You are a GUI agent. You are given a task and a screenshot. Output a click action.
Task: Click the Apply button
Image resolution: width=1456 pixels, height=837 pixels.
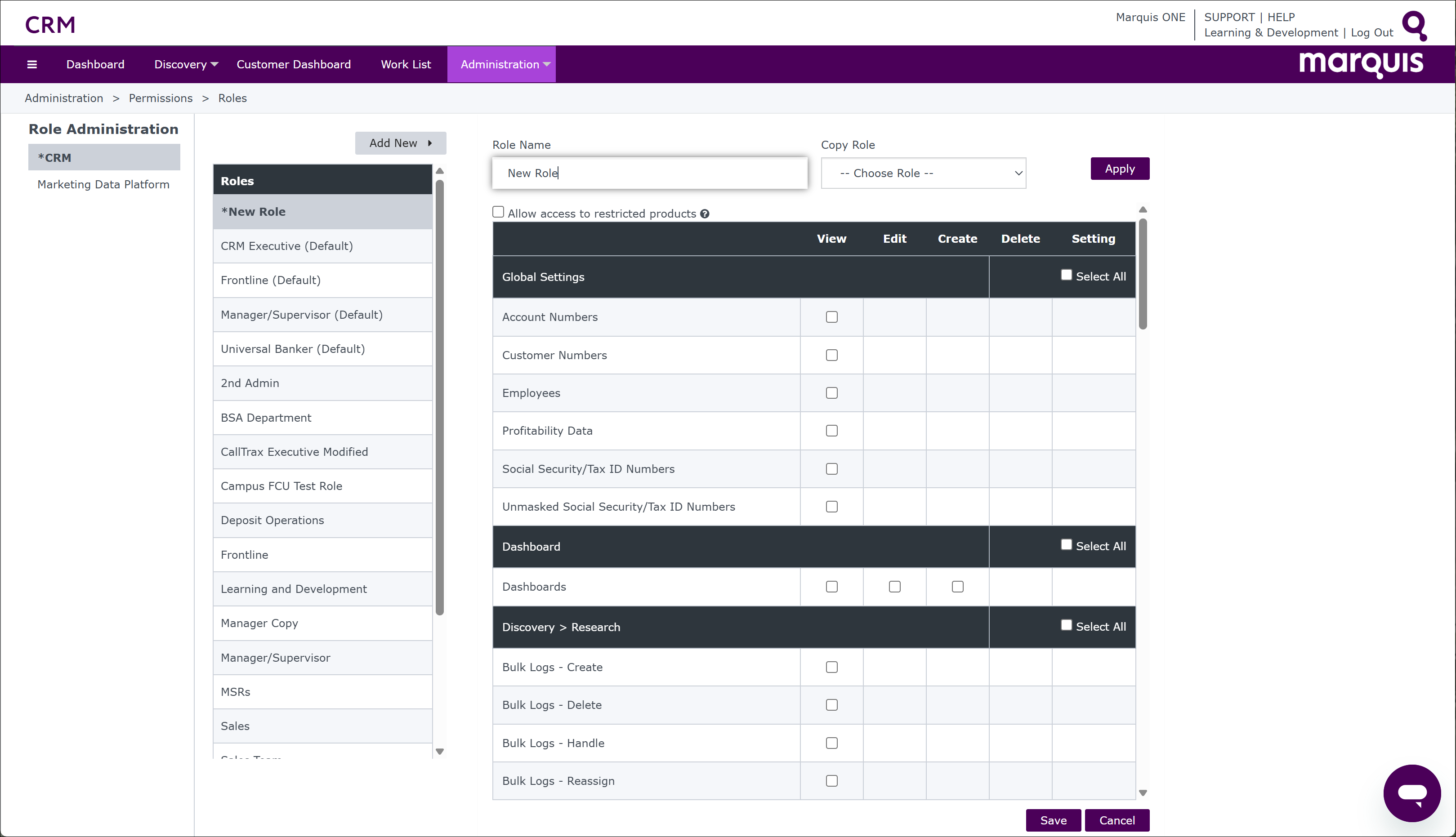tap(1120, 169)
